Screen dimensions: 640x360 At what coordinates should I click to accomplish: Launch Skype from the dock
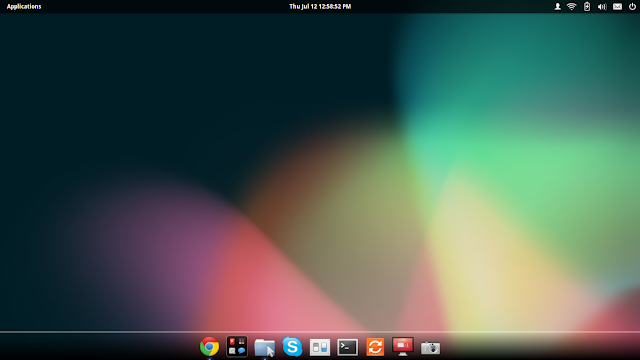coord(292,347)
